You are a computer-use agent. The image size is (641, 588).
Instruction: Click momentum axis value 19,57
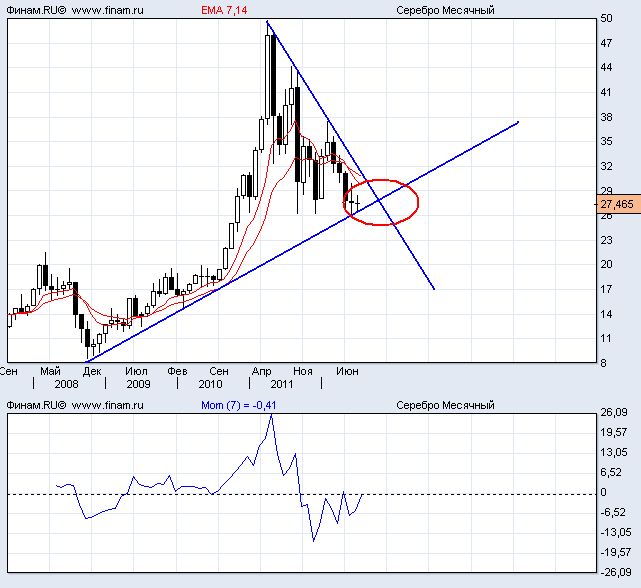click(614, 432)
